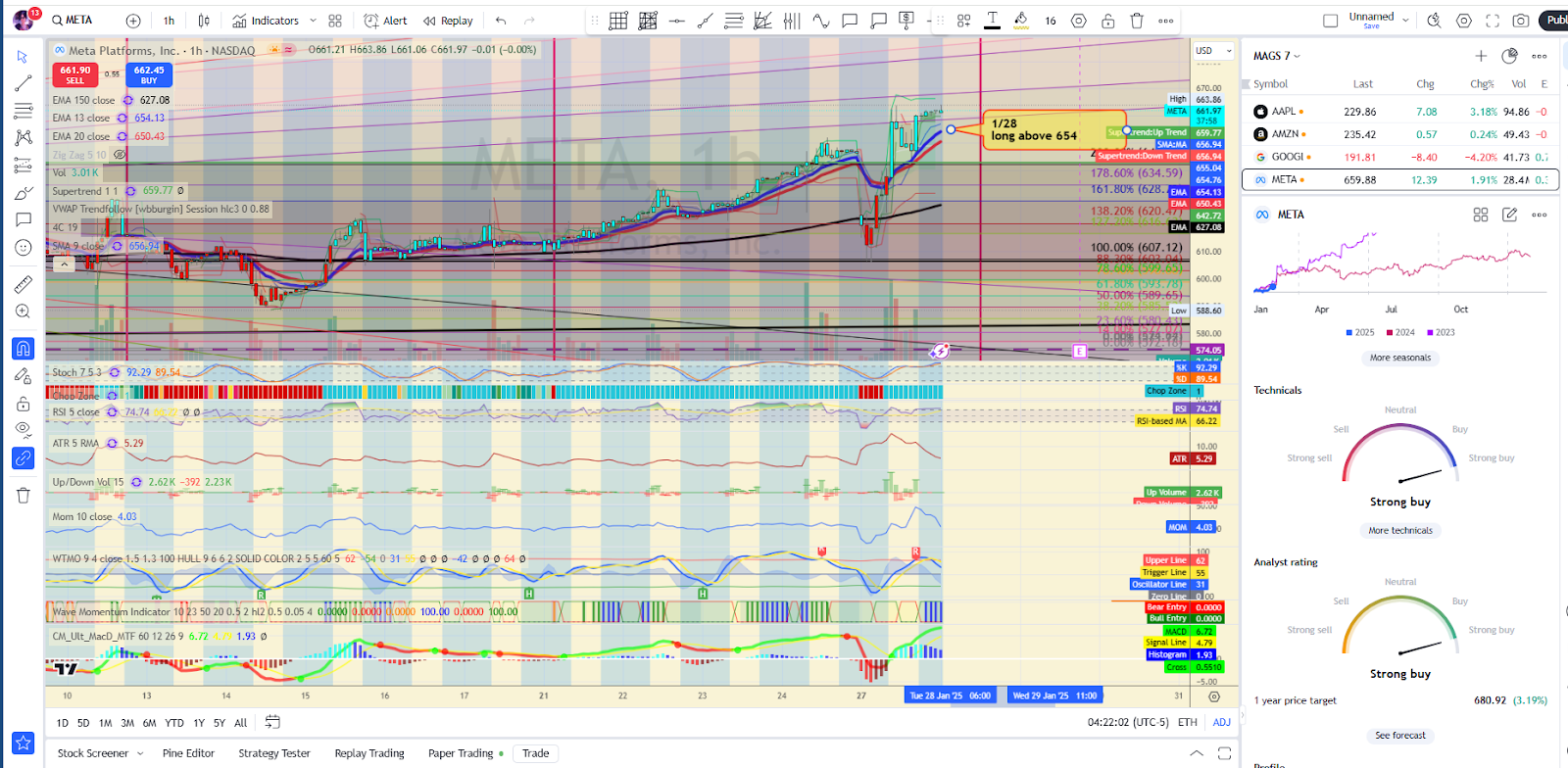
Task: Open the emoji icons tool
Action: (24, 248)
